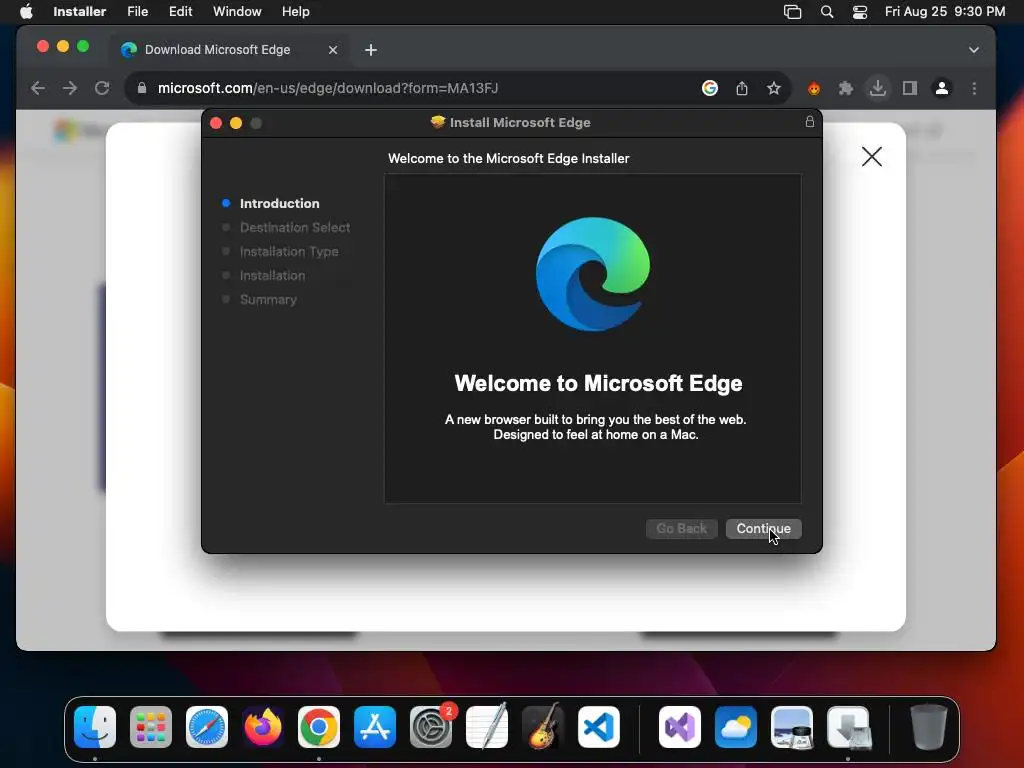Click the Google icon in address bar
Screen dimensions: 1024x768
point(710,88)
